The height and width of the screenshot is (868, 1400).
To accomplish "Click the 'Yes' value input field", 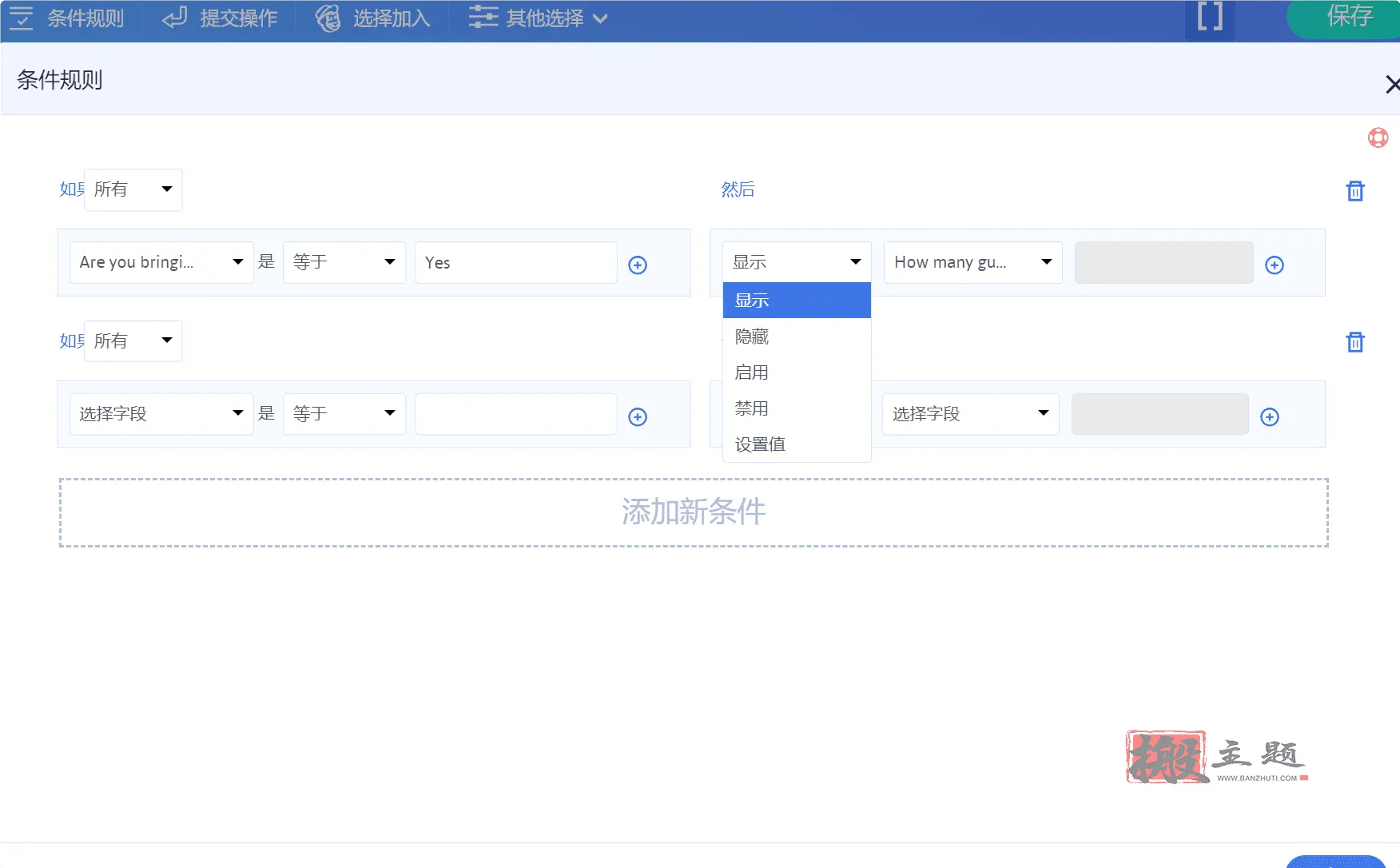I will 516,262.
